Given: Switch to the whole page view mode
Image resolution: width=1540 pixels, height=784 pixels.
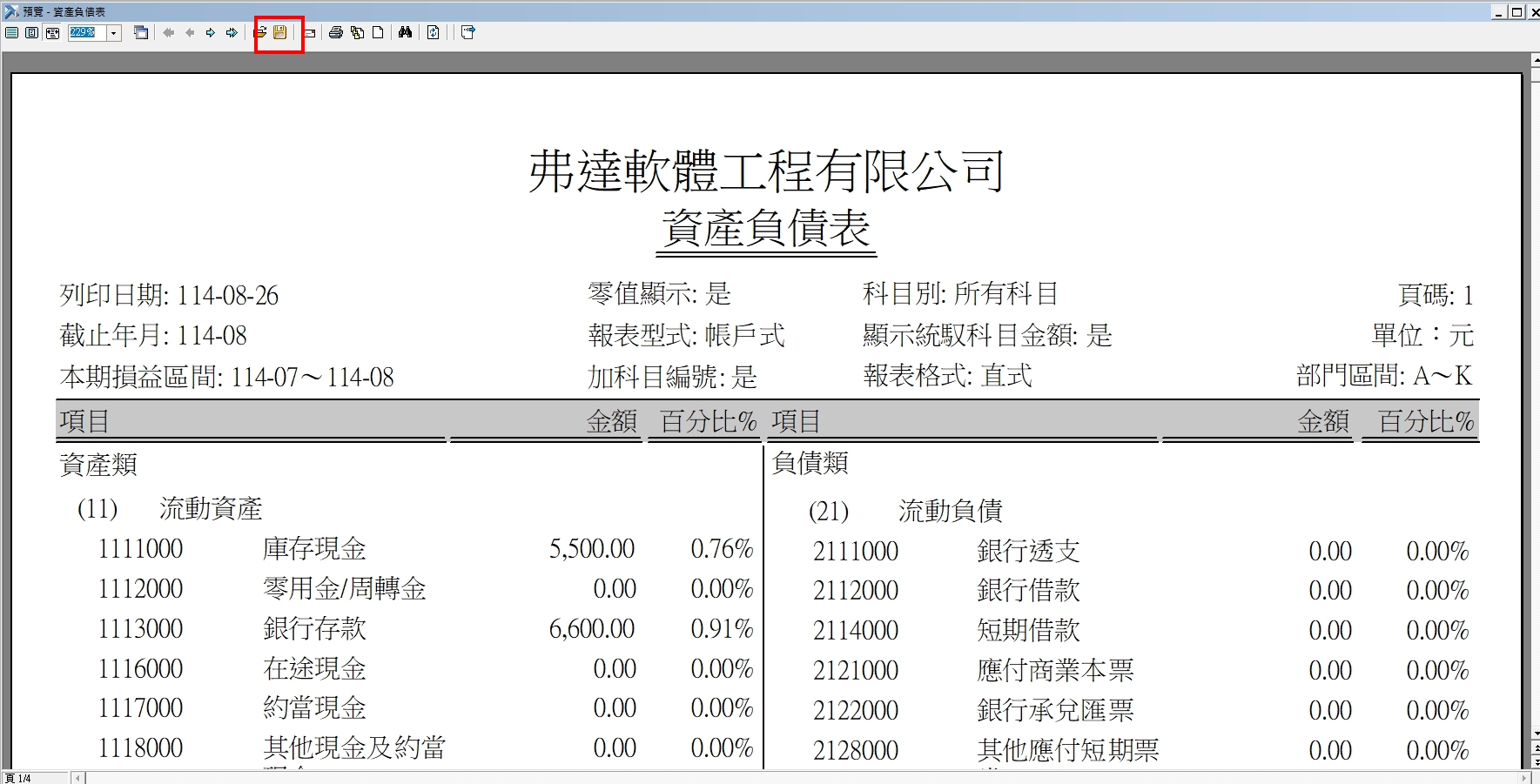Looking at the screenshot, I should (31, 33).
